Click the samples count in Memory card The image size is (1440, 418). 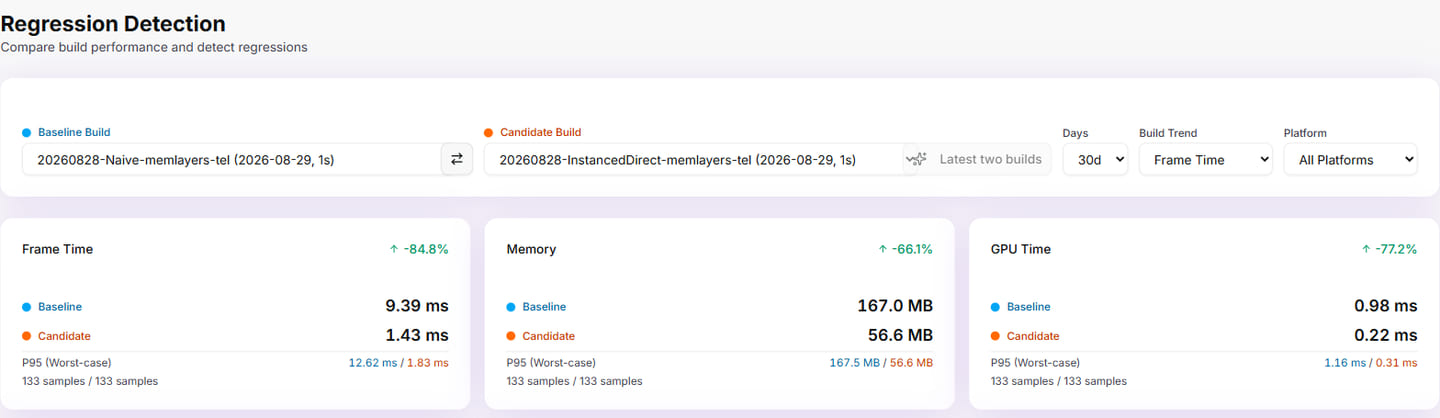click(575, 381)
